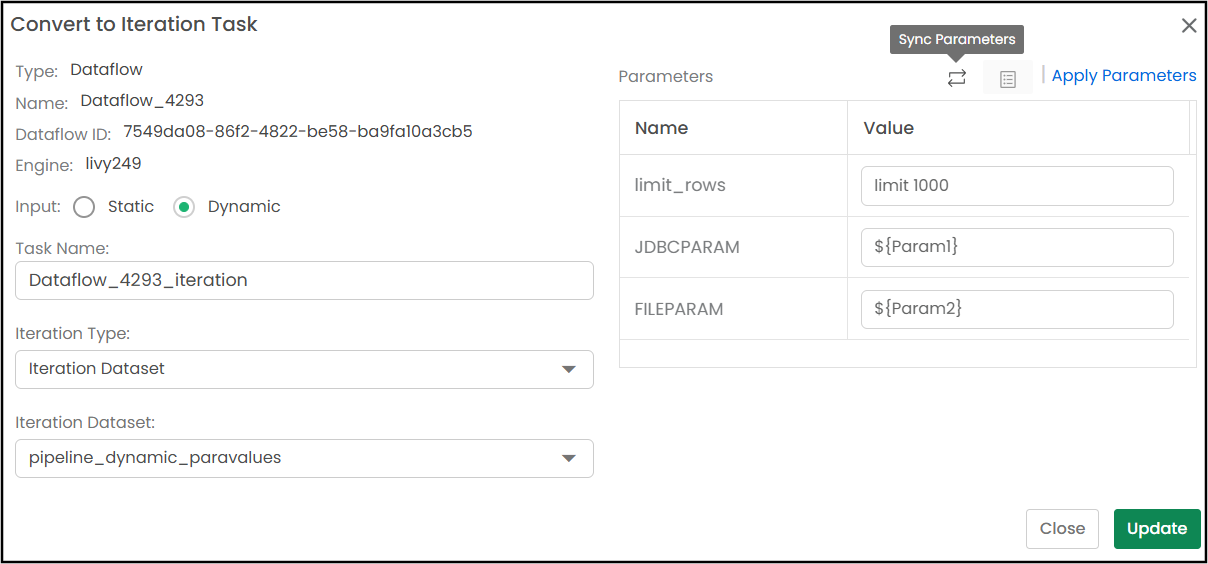The width and height of the screenshot is (1208, 564).
Task: Open the Iteration Type dropdown
Action: [x=304, y=369]
